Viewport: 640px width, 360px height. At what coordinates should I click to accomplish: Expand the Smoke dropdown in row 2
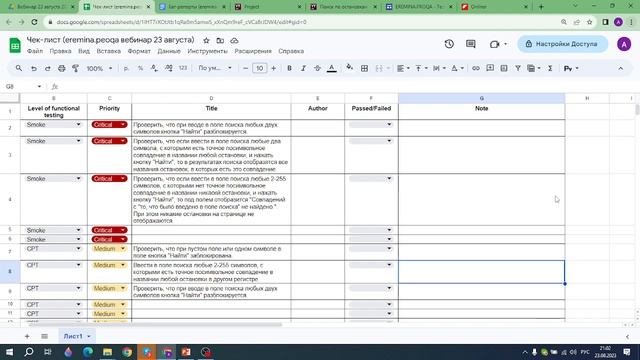(x=78, y=124)
